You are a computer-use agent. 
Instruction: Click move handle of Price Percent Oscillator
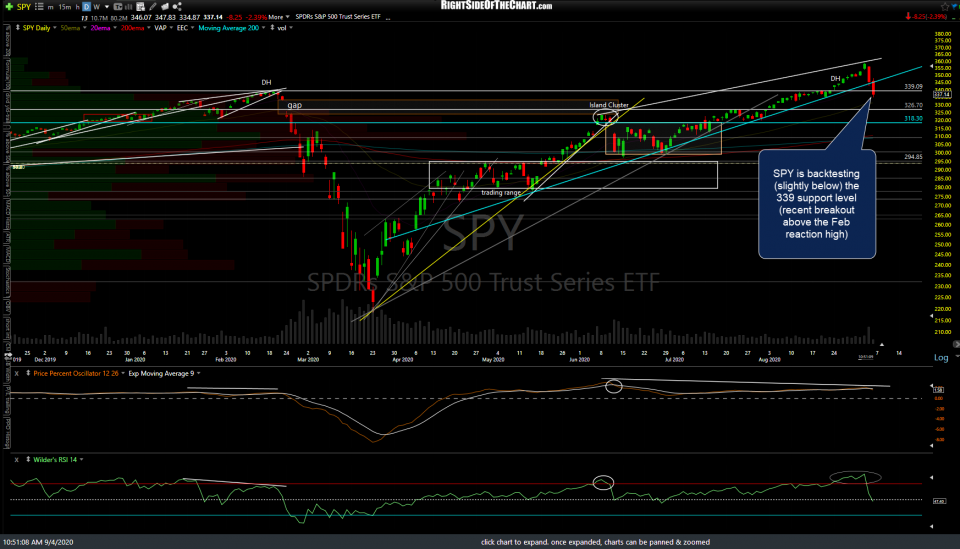28,373
